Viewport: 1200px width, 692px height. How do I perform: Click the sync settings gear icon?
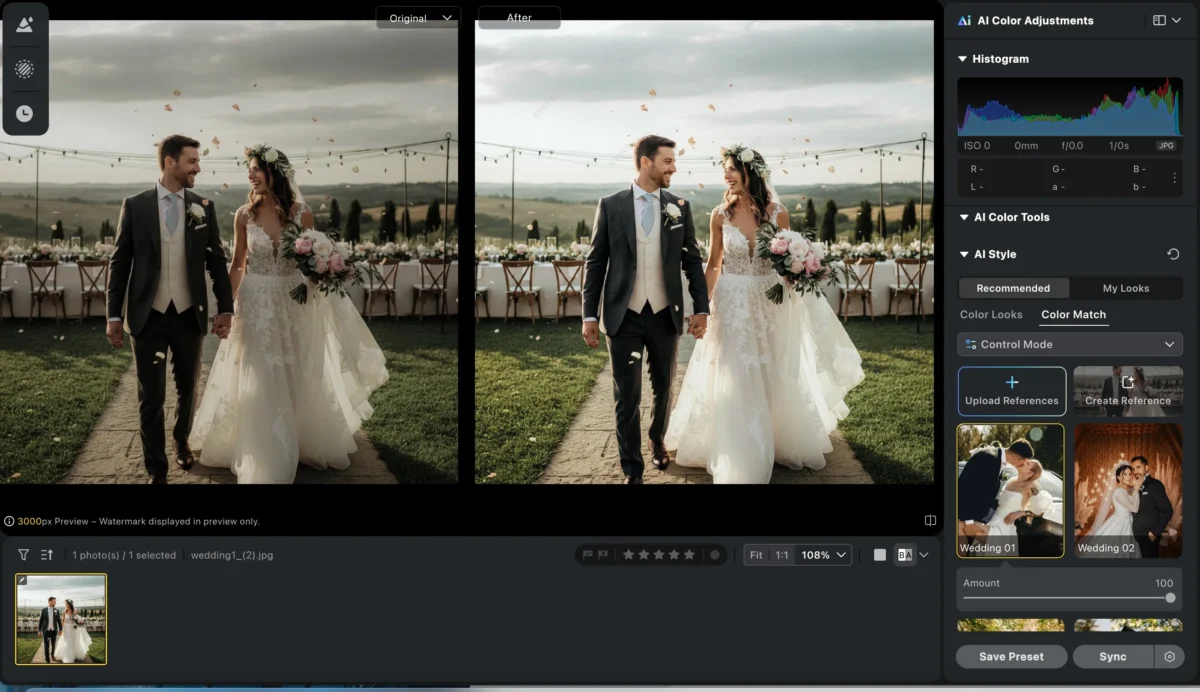[1170, 656]
